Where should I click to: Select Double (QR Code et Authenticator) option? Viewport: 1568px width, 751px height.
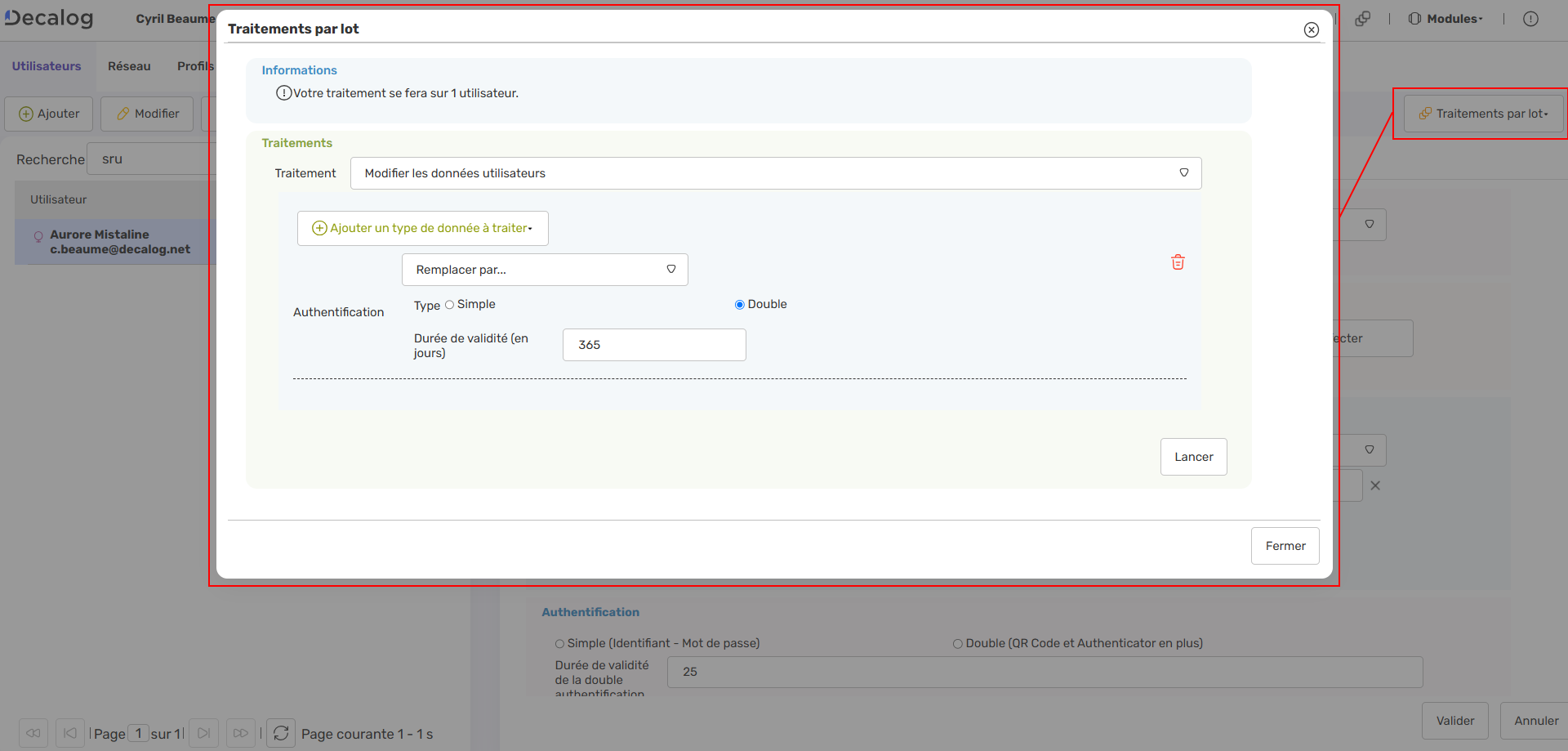956,643
